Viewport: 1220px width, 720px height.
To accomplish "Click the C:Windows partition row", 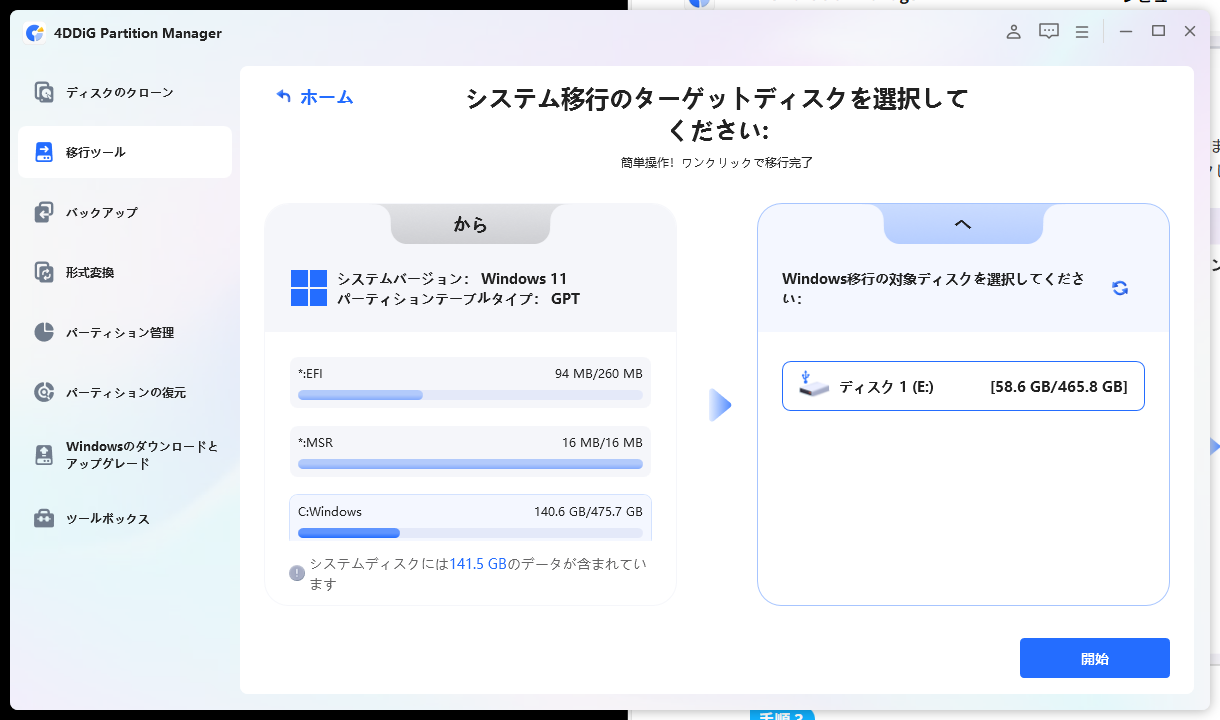I will (x=470, y=518).
